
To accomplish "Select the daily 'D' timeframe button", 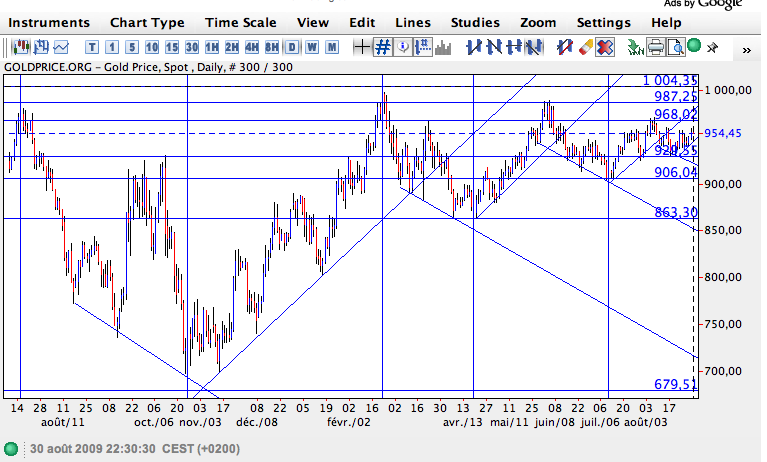I will [x=292, y=46].
